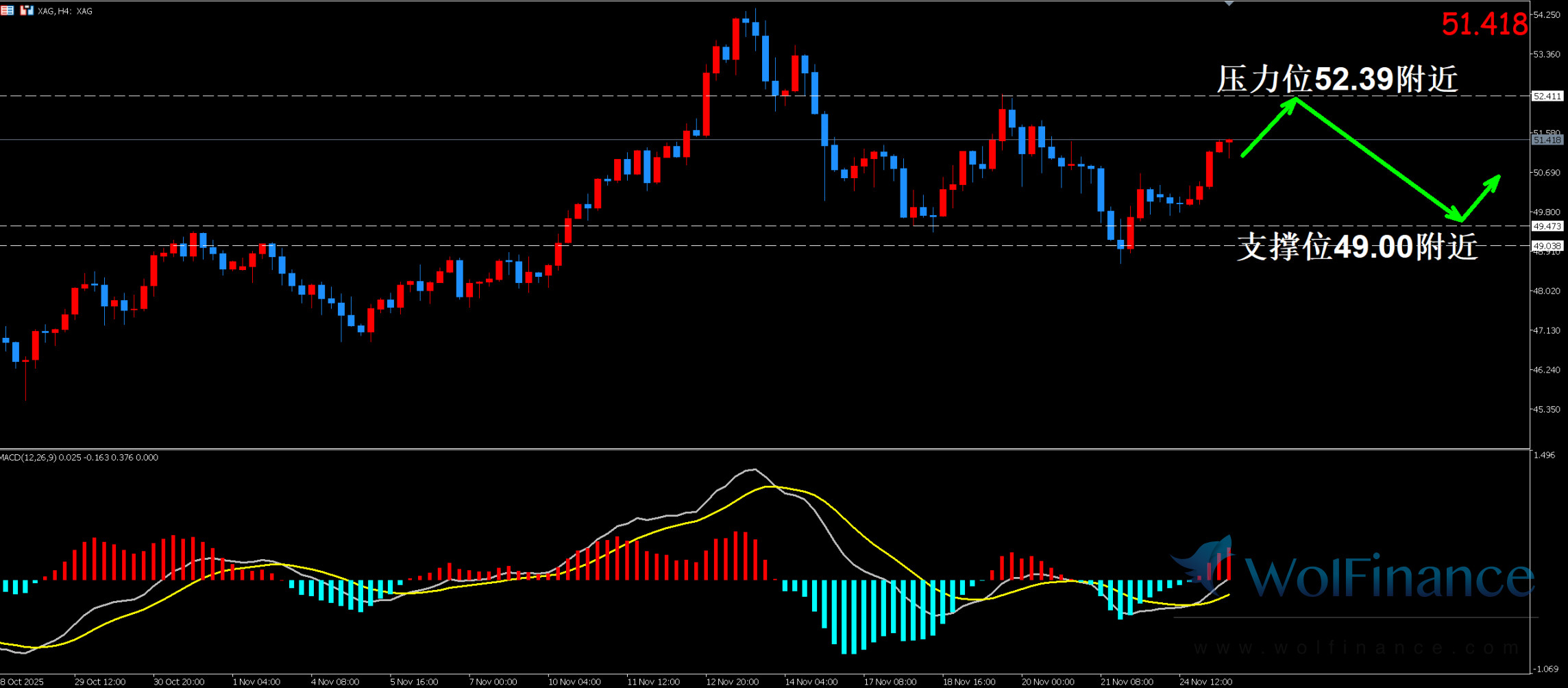Select the 支撑位49.00附近 text annotation
Screen dimensions: 1568x688
pyautogui.click(x=1357, y=247)
